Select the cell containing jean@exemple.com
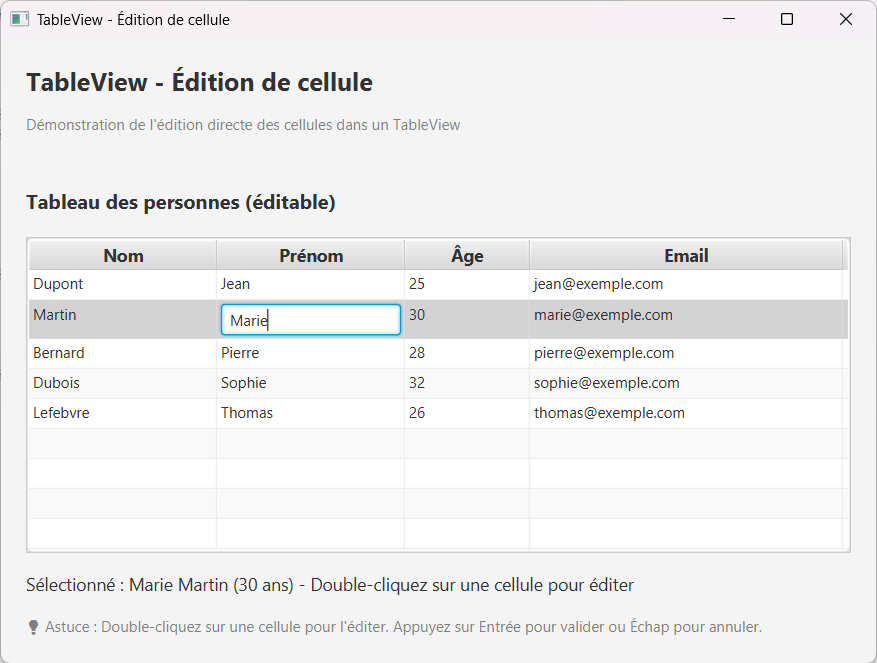 click(598, 284)
